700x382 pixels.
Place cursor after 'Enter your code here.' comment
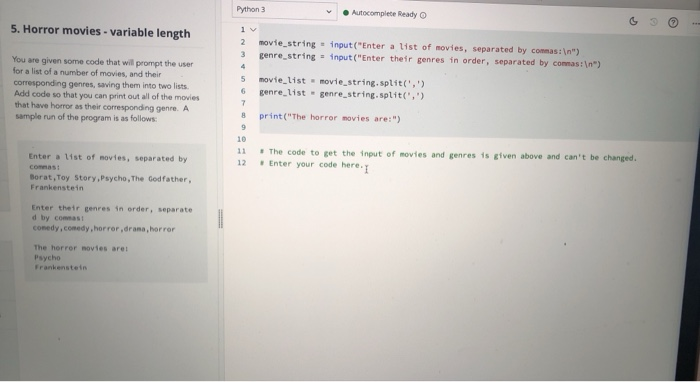point(363,166)
